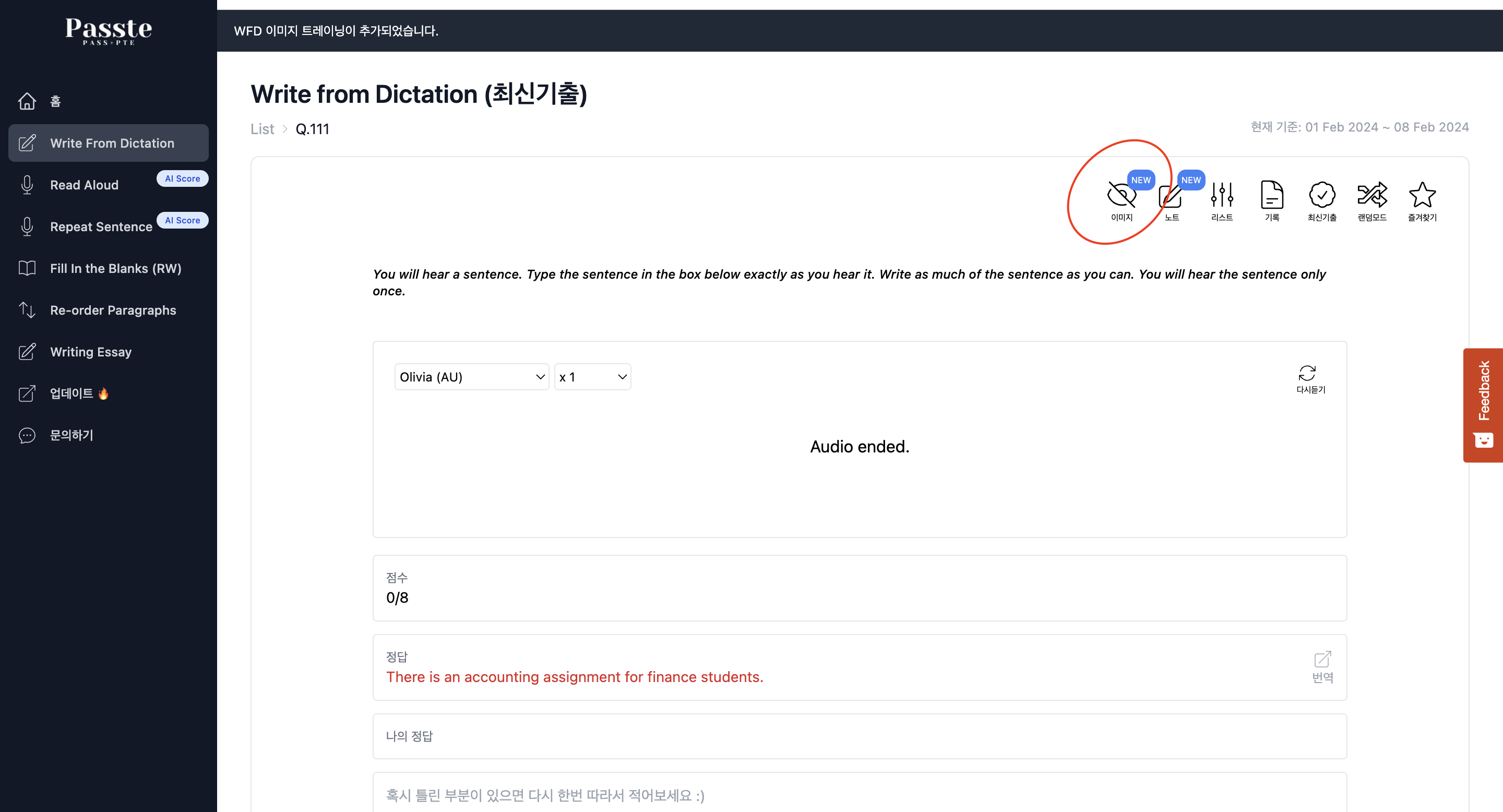Open Fill In the Blanks (RW)

[x=115, y=268]
